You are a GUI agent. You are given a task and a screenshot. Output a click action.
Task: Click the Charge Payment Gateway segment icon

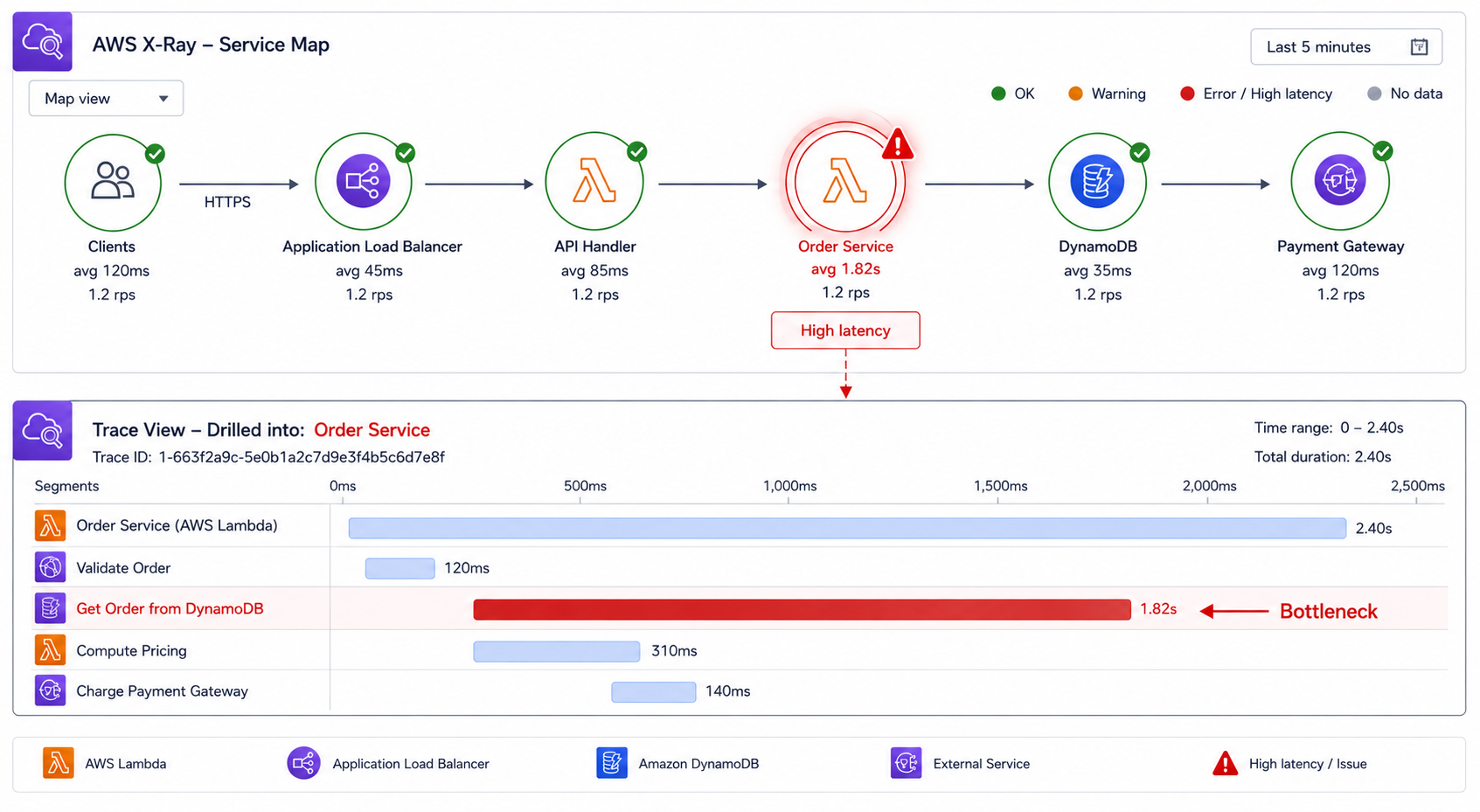(x=50, y=691)
